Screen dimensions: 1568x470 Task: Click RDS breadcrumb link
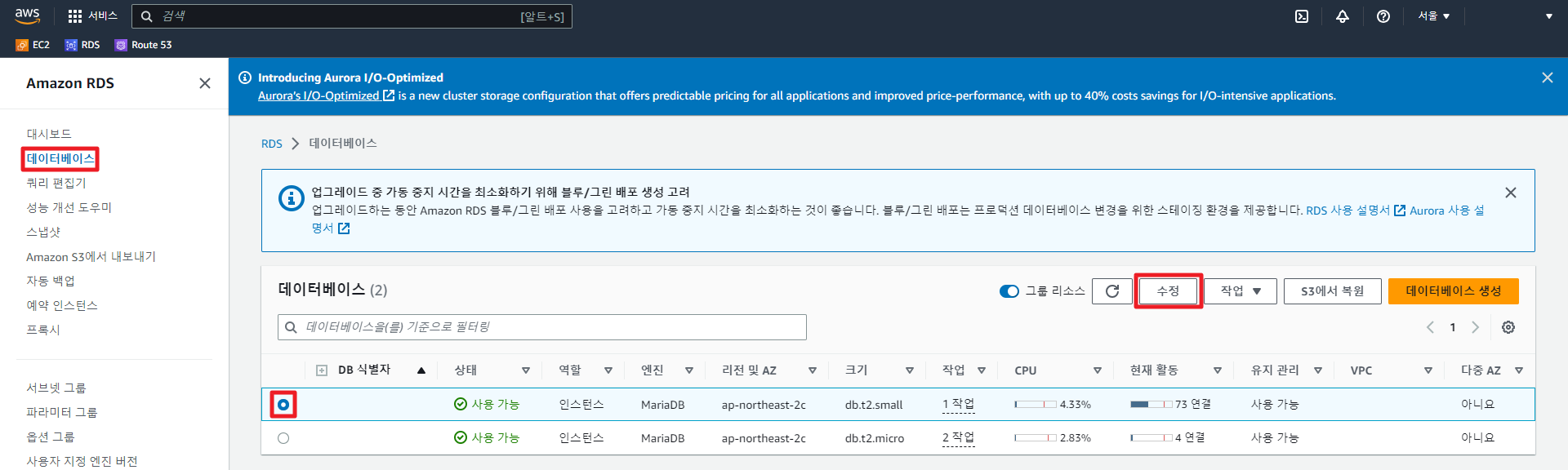[x=271, y=144]
